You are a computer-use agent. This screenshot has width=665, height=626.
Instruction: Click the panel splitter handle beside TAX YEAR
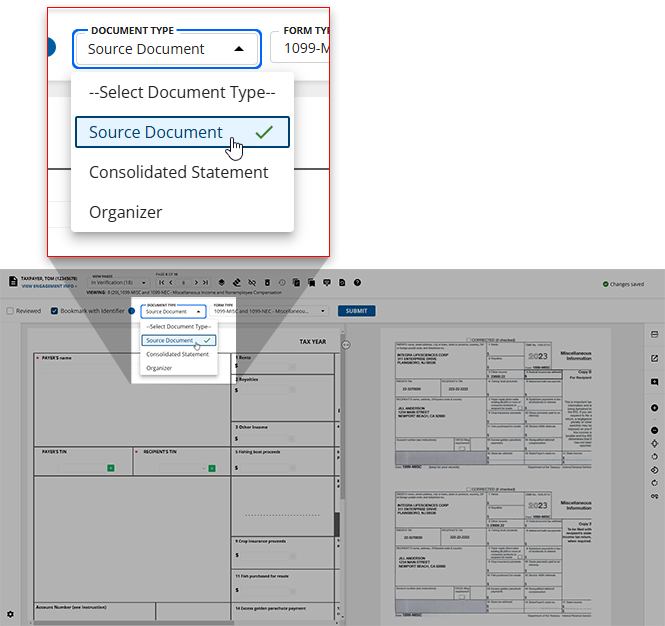point(346,345)
